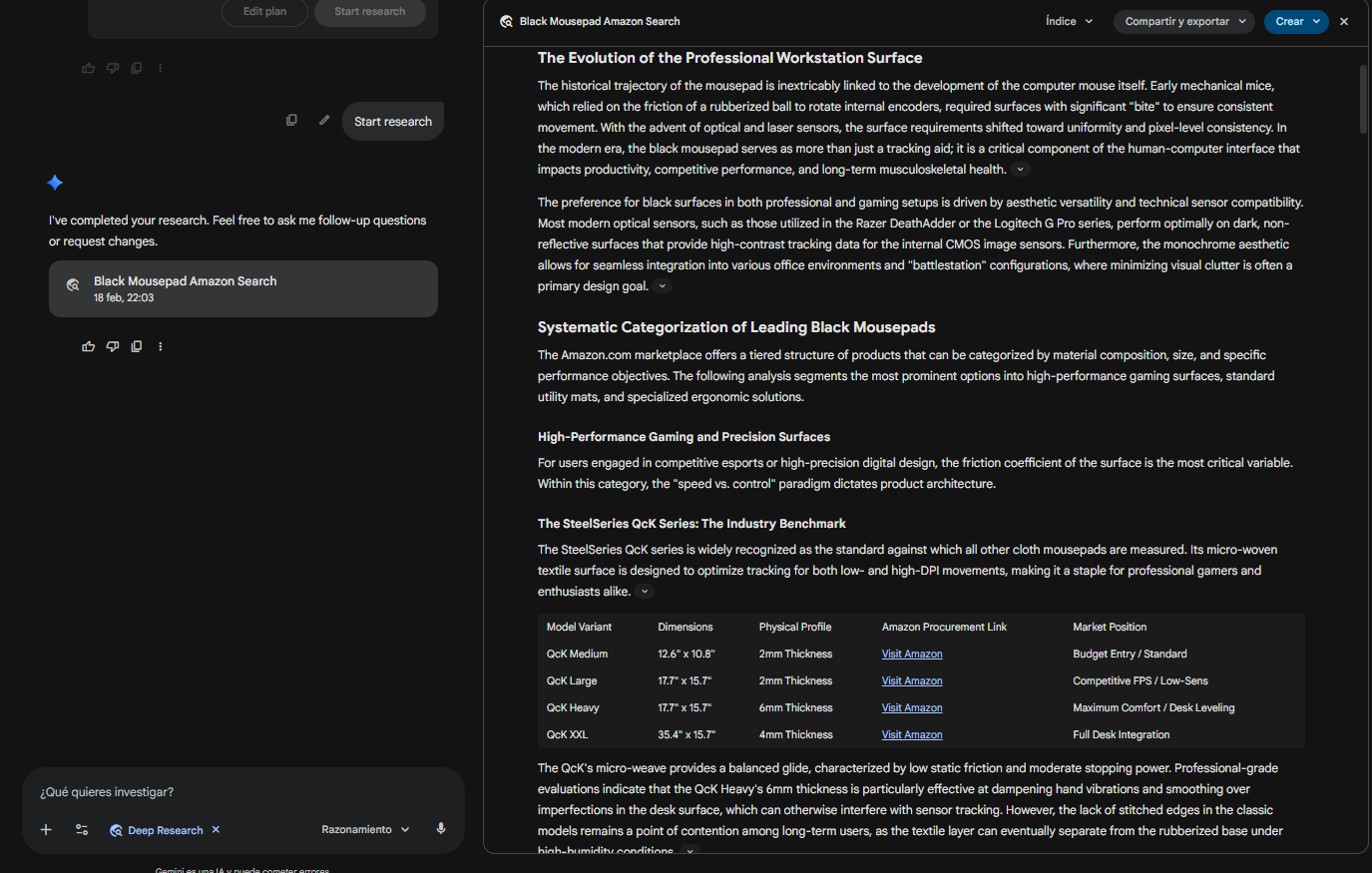Screen dimensions: 1372x873
Task: Select the Deep Research tool chip
Action: 157,830
